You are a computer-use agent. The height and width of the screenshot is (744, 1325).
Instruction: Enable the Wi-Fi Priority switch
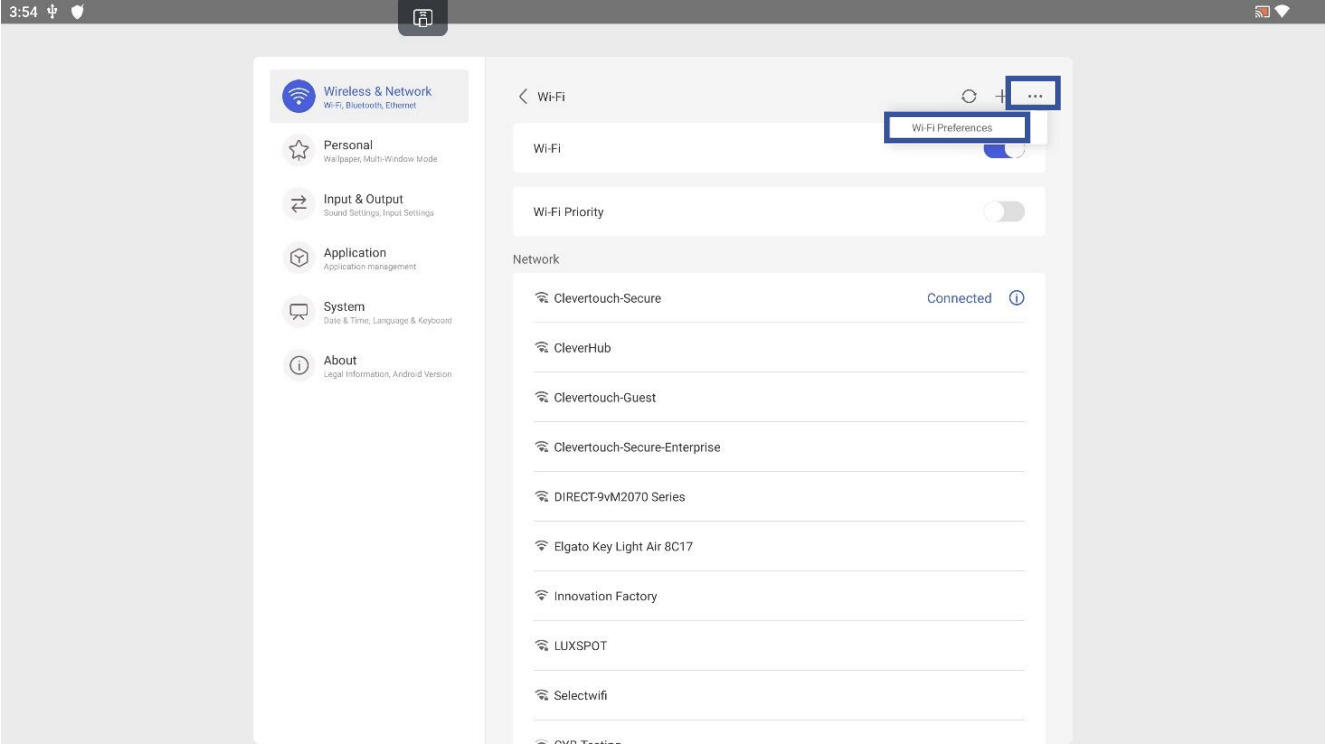(x=1004, y=212)
